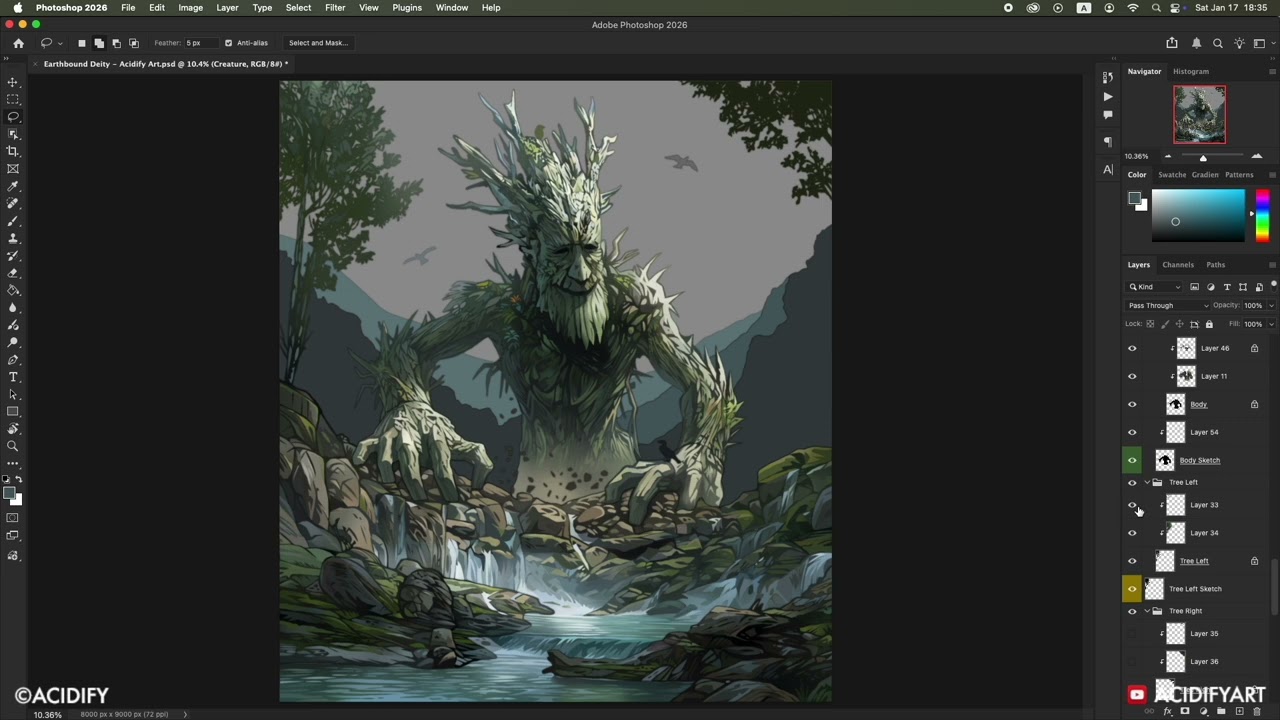This screenshot has width=1280, height=720.
Task: Lock transparent pixels icon
Action: click(1150, 324)
